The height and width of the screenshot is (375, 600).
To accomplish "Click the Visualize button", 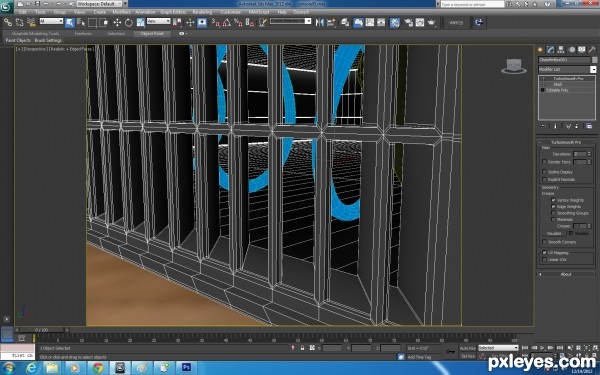I will point(554,233).
